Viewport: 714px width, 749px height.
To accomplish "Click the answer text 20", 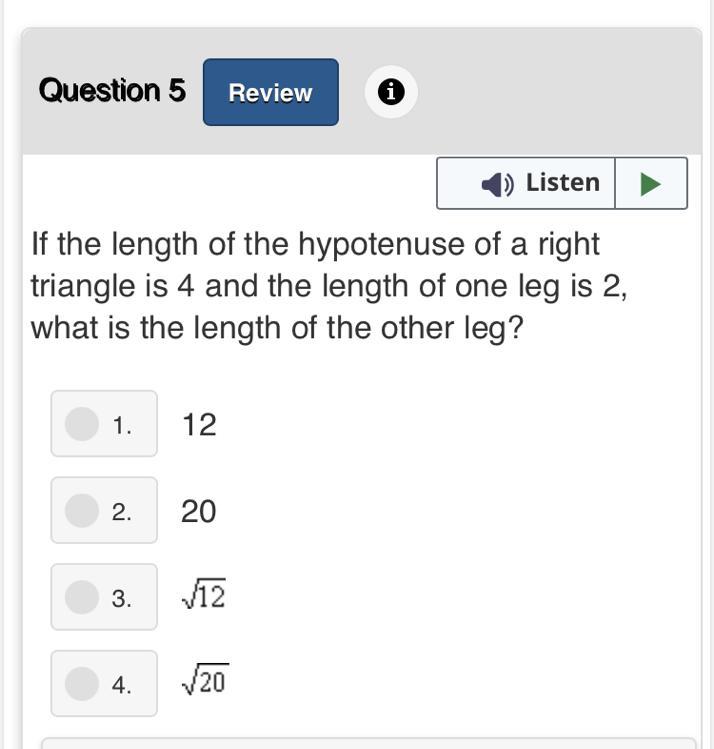I will (x=199, y=512).
